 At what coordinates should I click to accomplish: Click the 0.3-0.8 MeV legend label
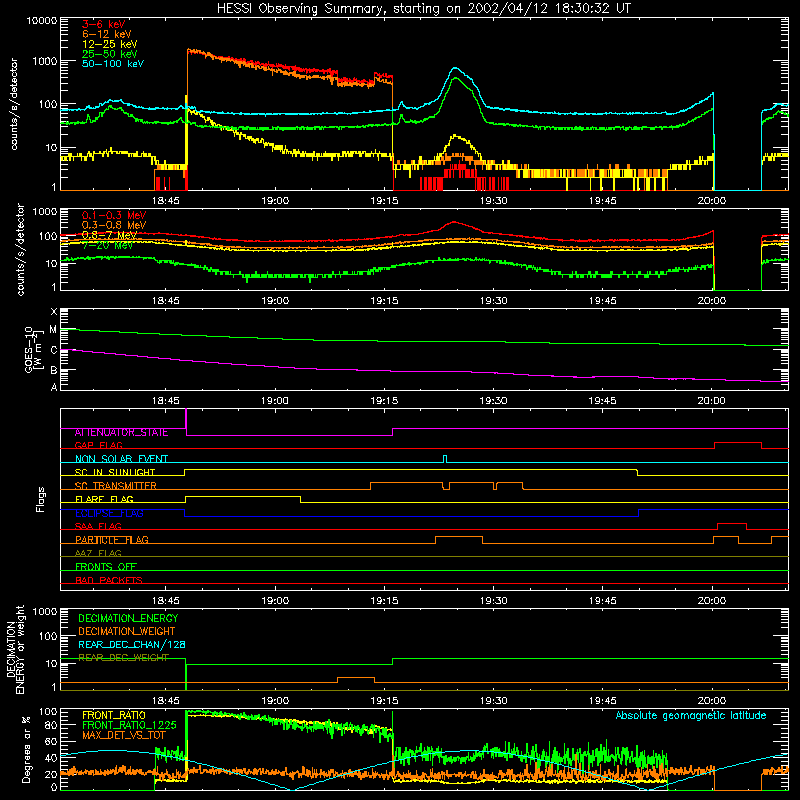114,225
